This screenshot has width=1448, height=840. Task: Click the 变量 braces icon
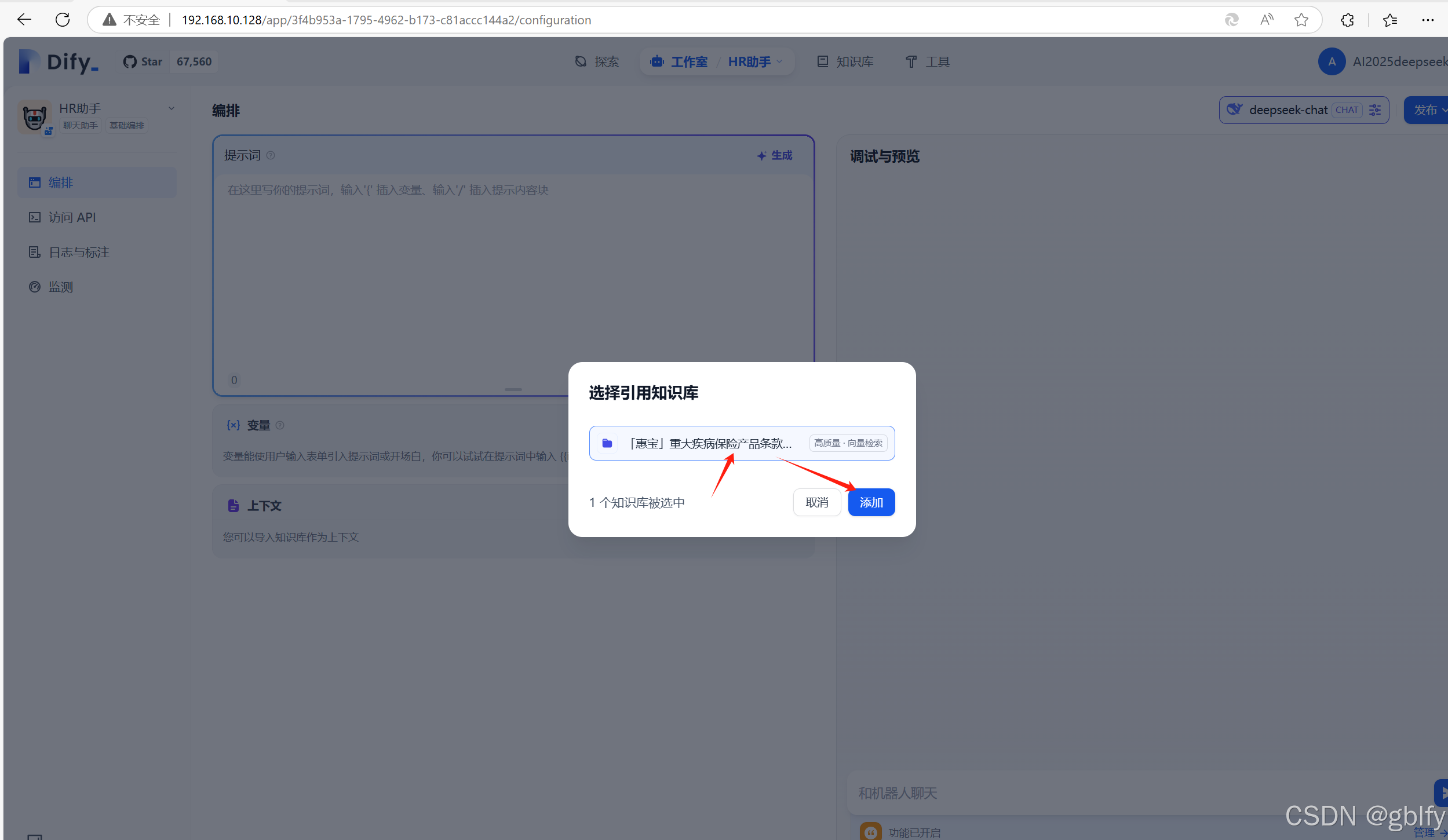click(x=233, y=425)
